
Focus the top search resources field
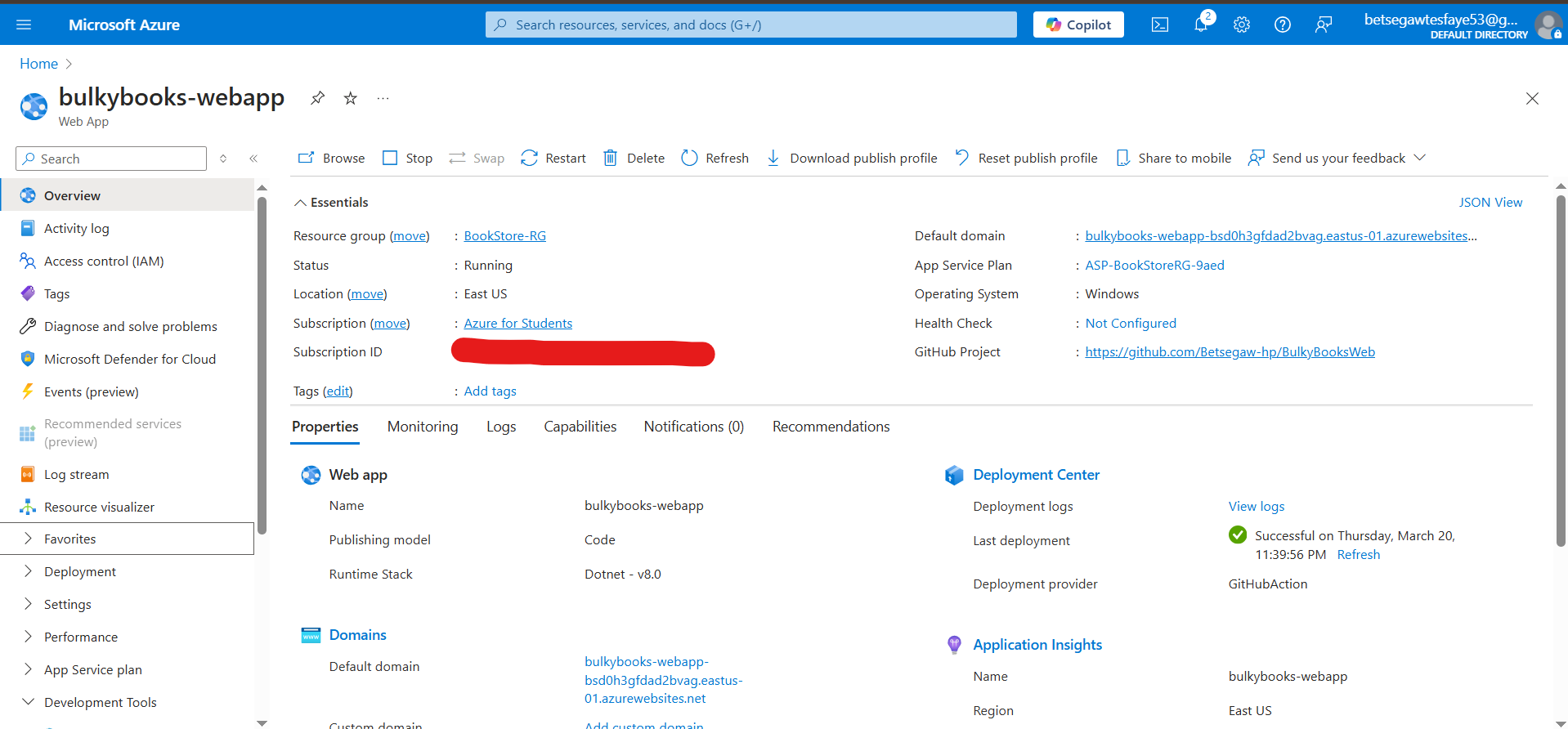pos(750,25)
